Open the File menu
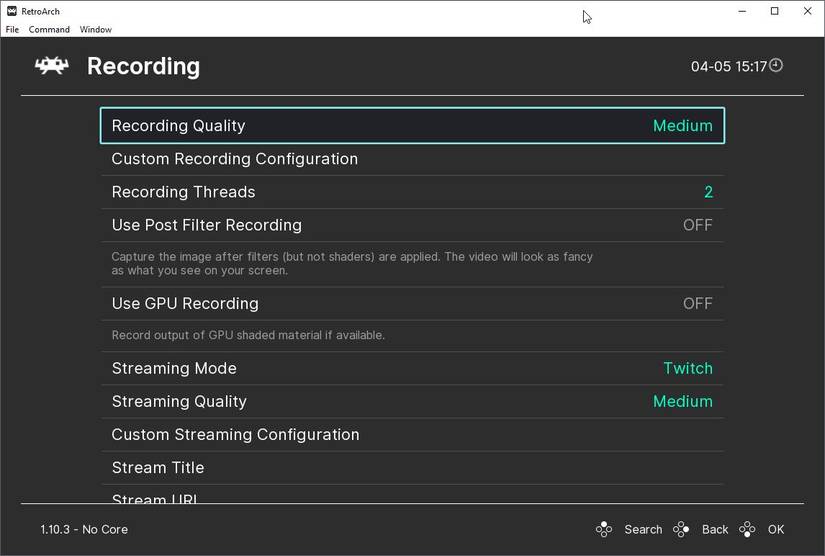The height and width of the screenshot is (556, 825). (12, 30)
